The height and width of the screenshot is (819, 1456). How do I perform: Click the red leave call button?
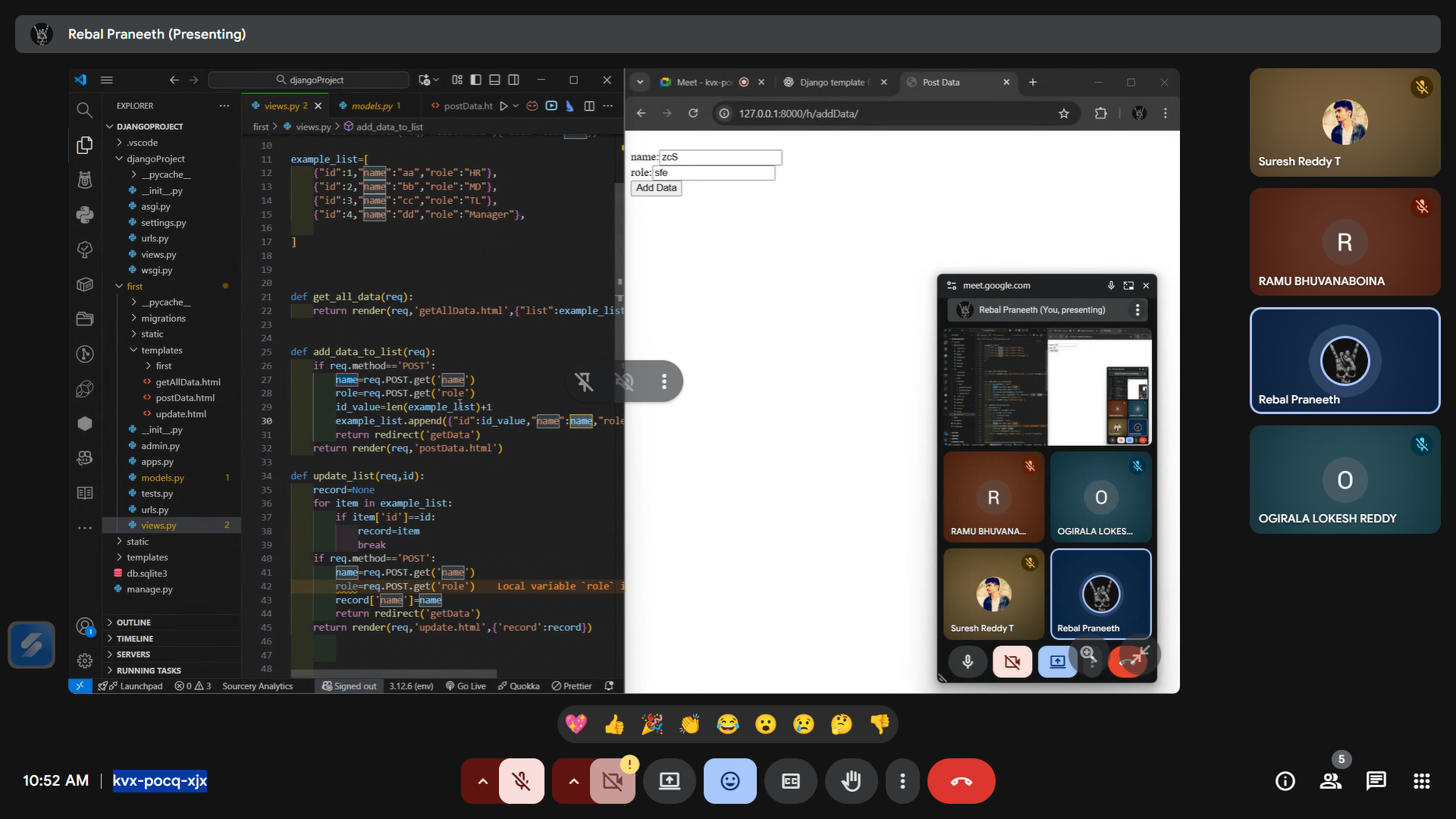961,781
